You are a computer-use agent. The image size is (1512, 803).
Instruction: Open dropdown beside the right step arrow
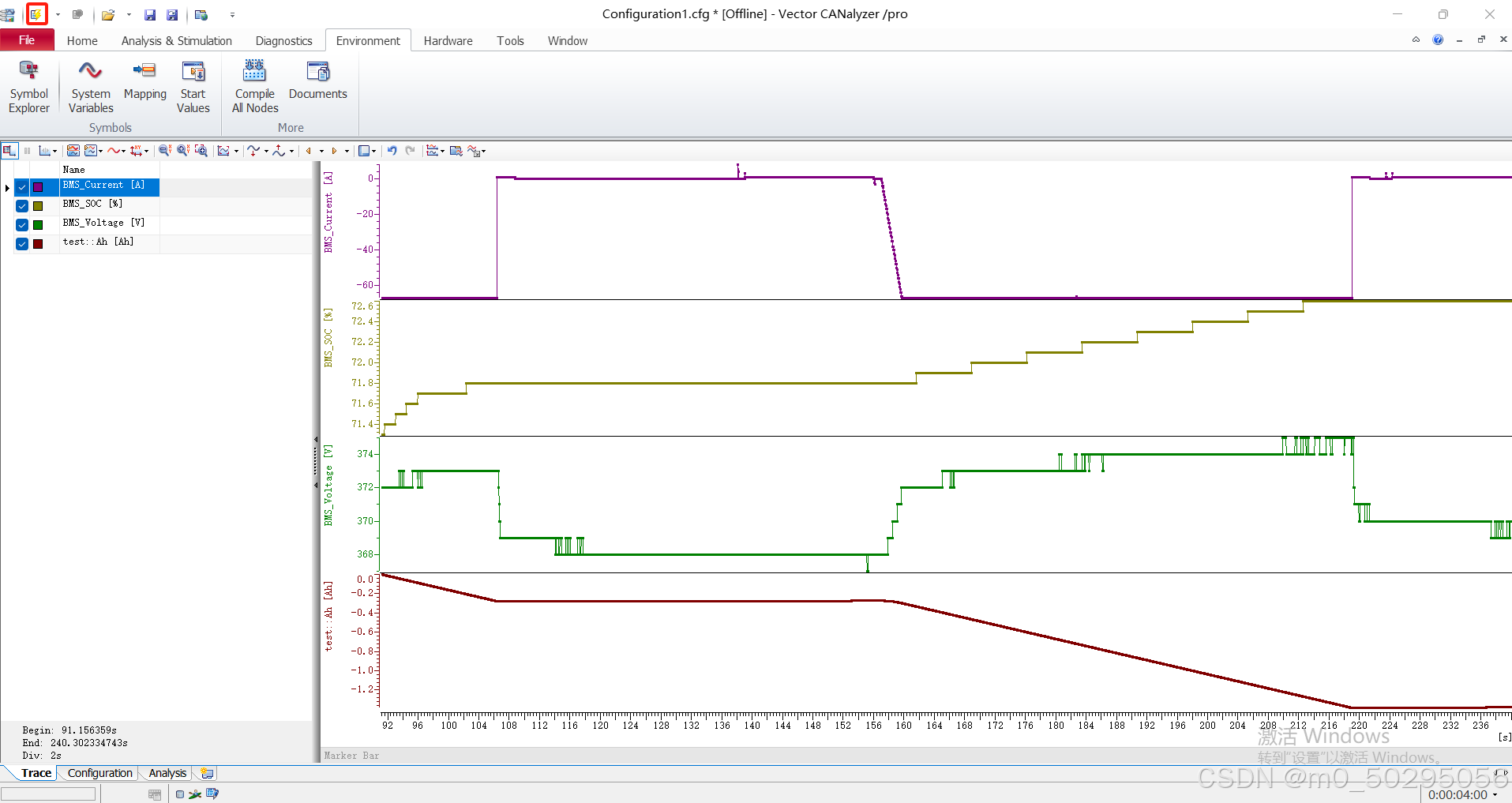[x=347, y=151]
